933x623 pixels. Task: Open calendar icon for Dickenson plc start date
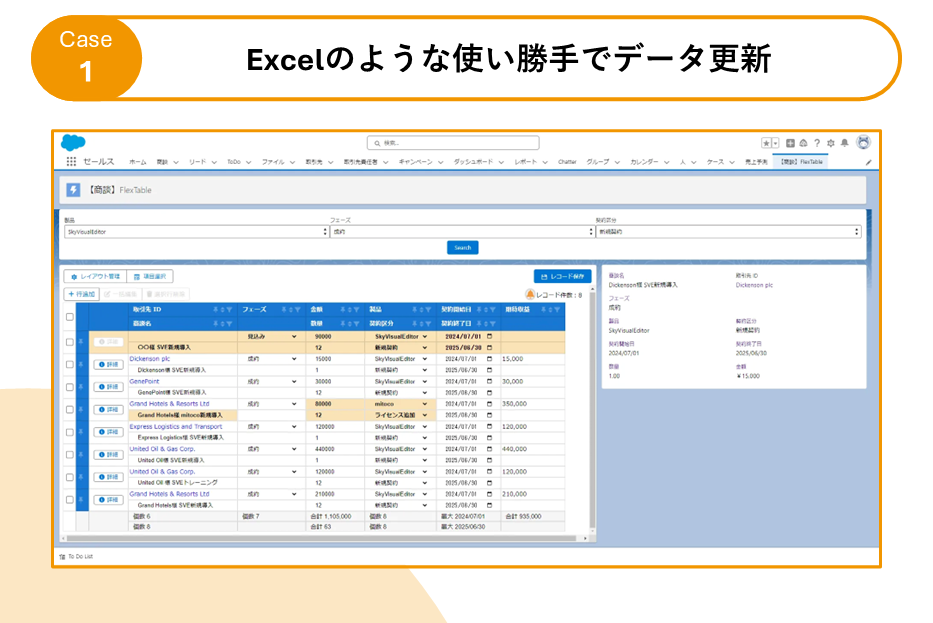coord(490,359)
